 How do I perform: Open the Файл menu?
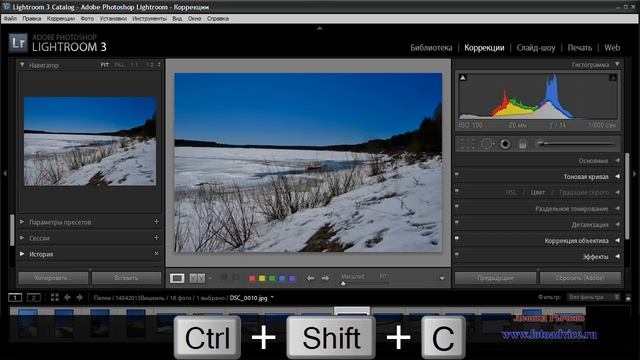10,18
